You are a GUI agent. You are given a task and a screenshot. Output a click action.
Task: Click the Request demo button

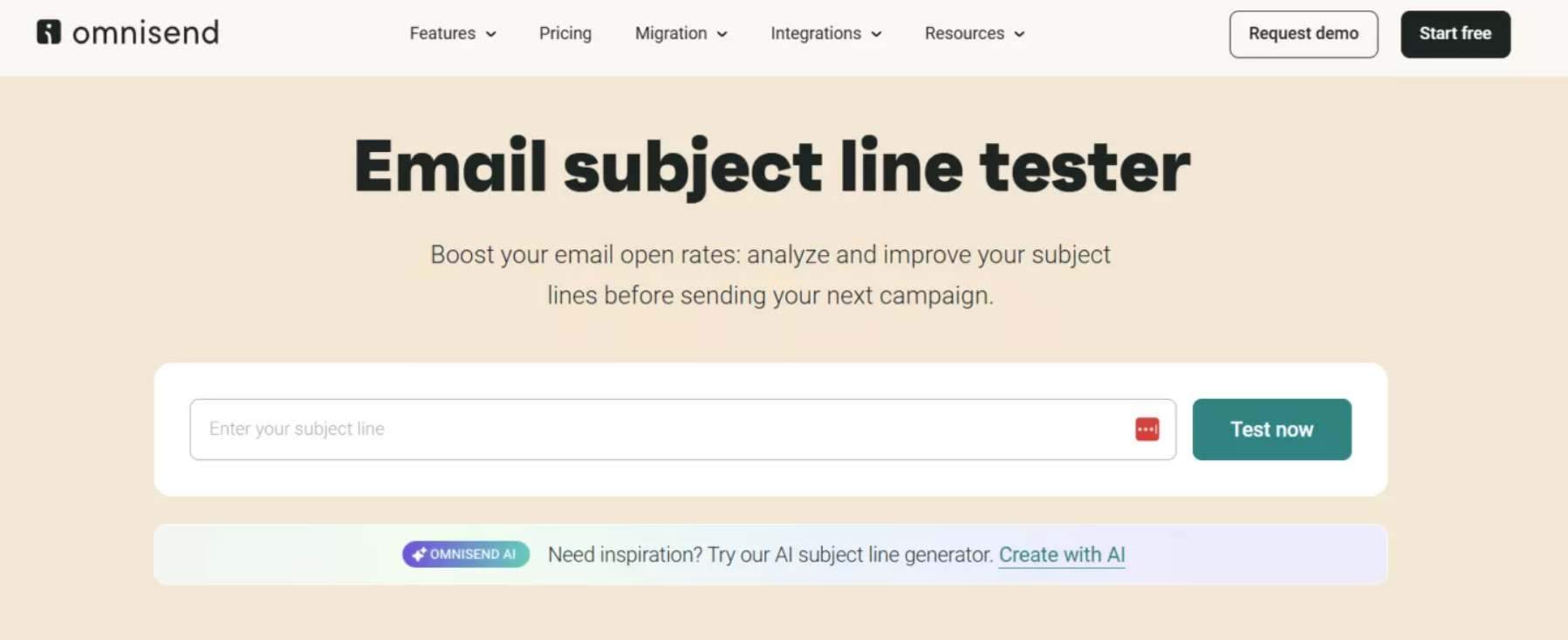(1303, 33)
